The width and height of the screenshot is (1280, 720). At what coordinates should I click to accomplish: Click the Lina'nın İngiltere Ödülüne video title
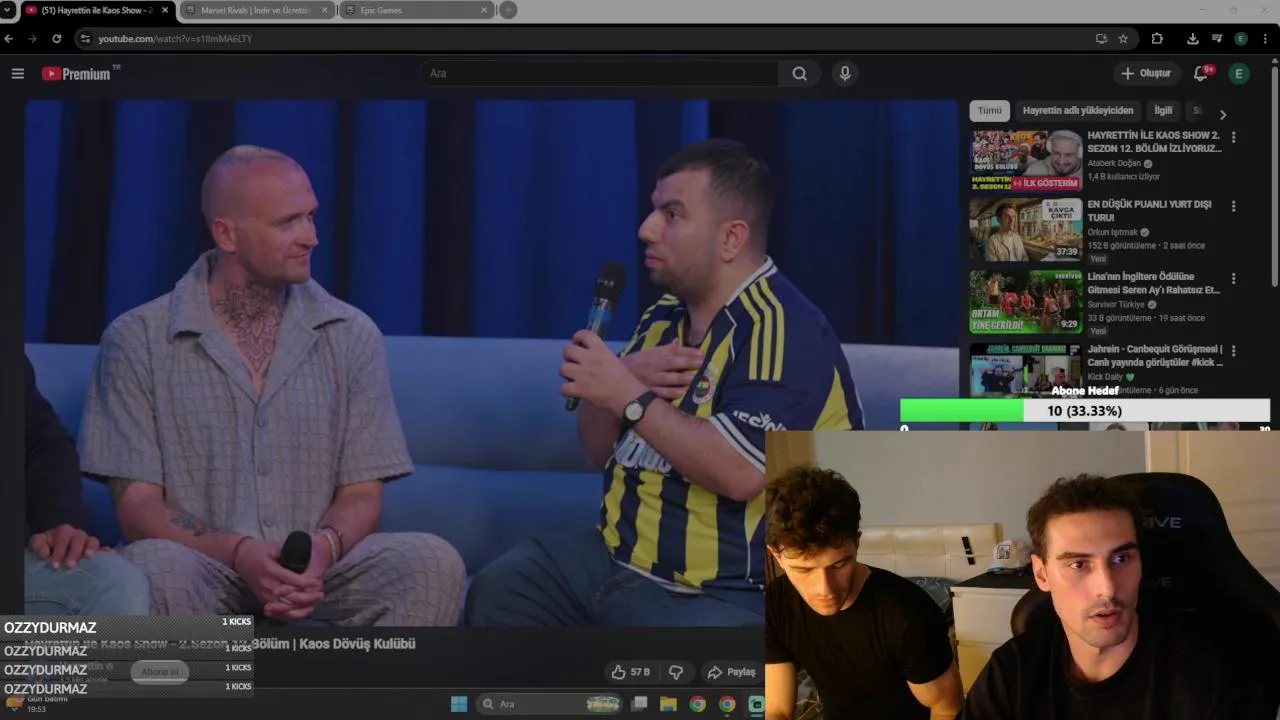1154,283
